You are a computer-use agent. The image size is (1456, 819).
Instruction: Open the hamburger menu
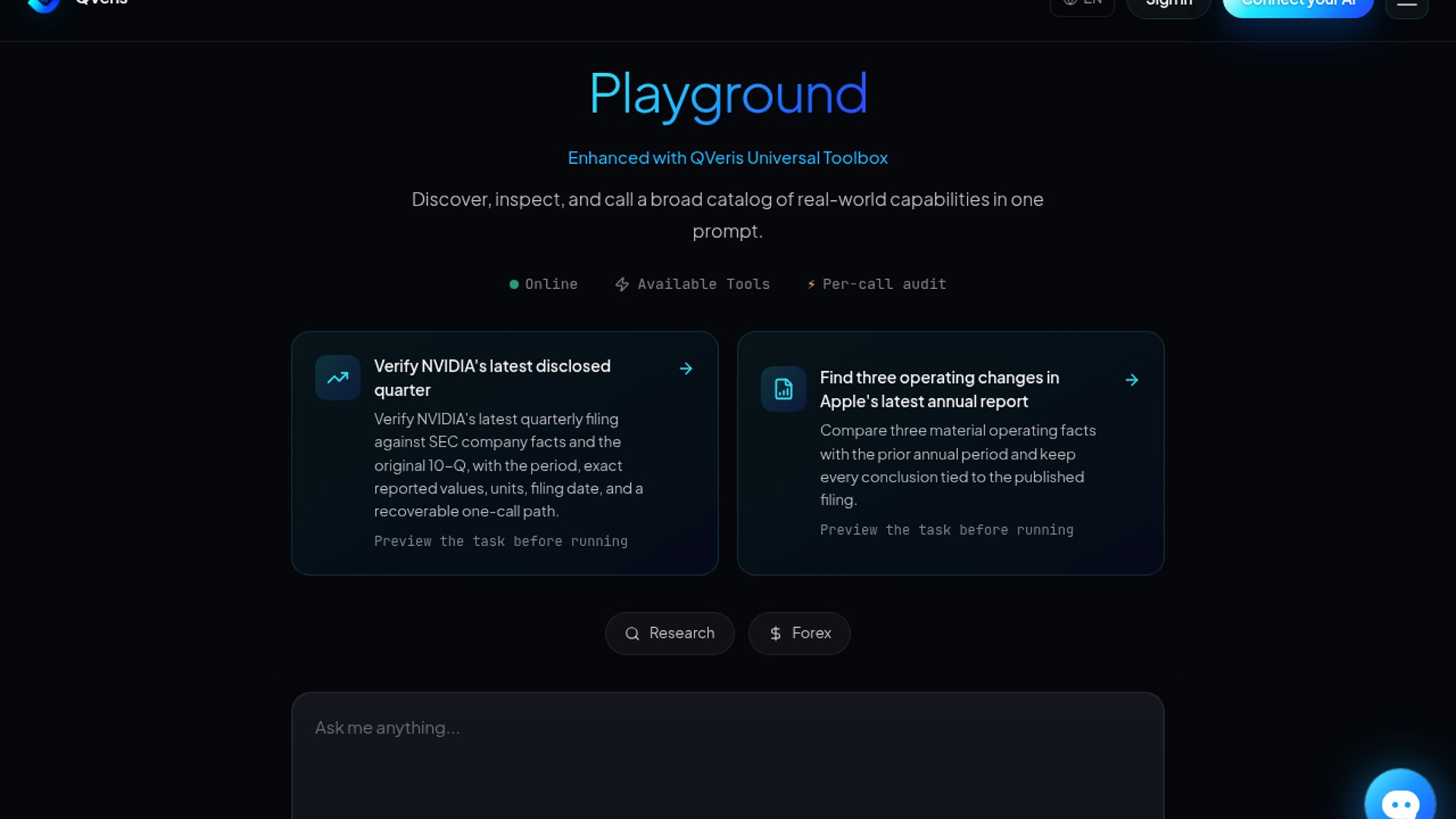(1407, 5)
